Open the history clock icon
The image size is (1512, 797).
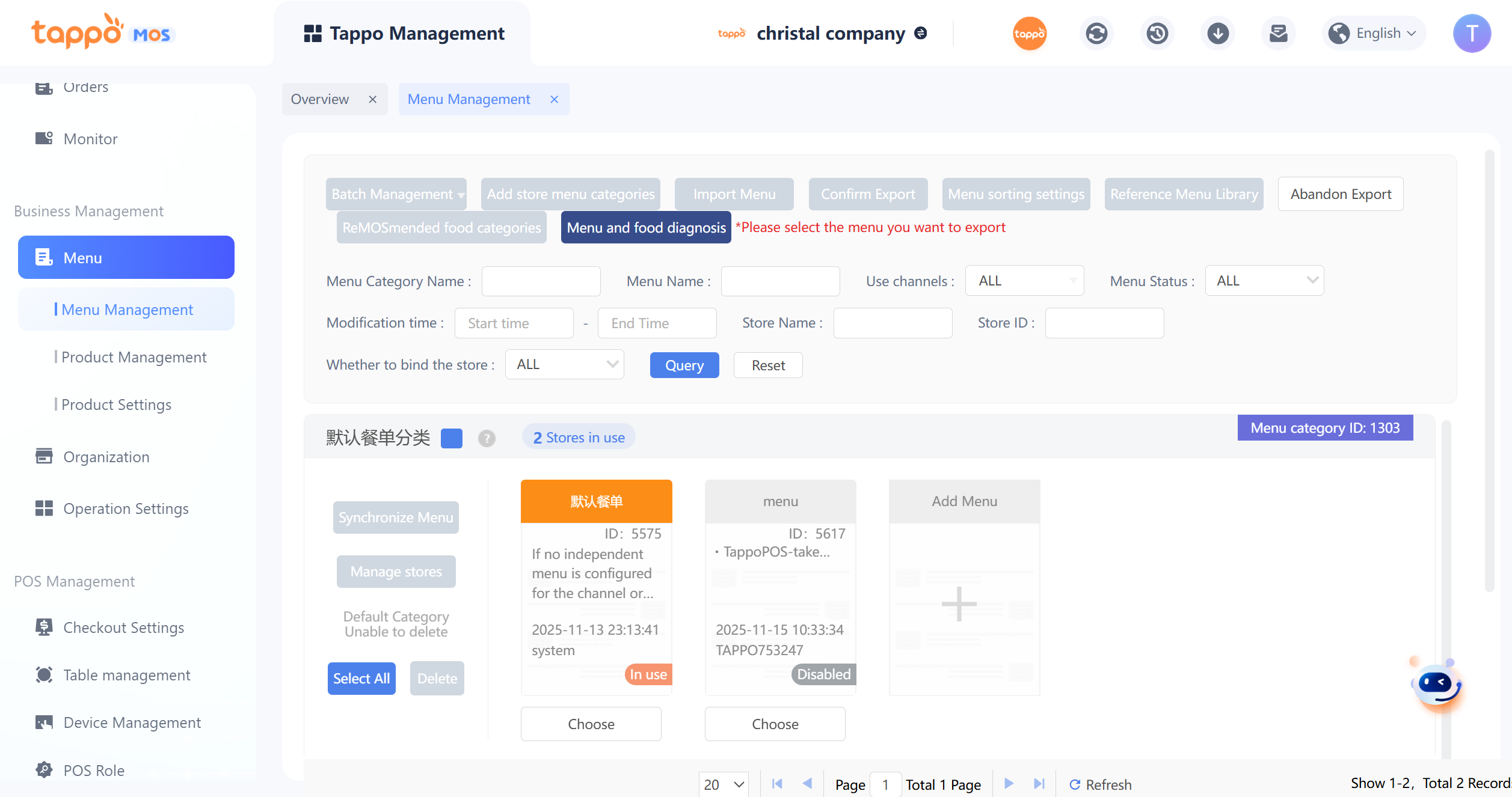[x=1157, y=33]
